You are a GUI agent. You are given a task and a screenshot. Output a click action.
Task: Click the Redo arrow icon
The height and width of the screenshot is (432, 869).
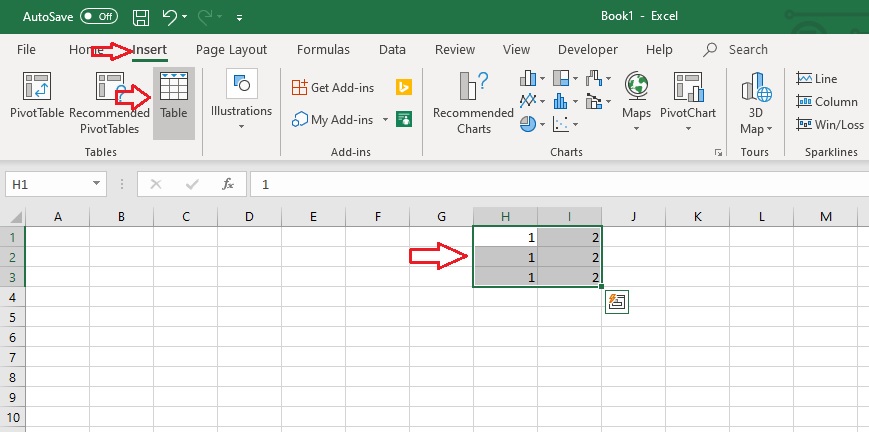point(205,17)
